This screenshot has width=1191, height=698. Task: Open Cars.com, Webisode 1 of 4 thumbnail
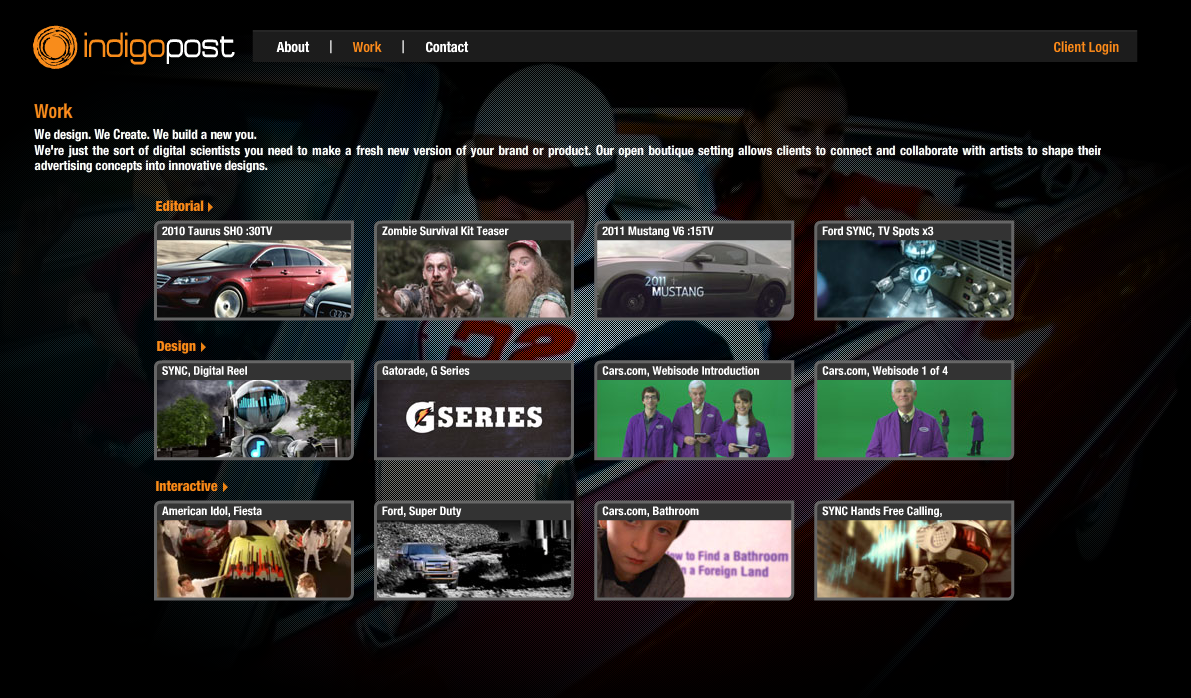click(x=914, y=410)
